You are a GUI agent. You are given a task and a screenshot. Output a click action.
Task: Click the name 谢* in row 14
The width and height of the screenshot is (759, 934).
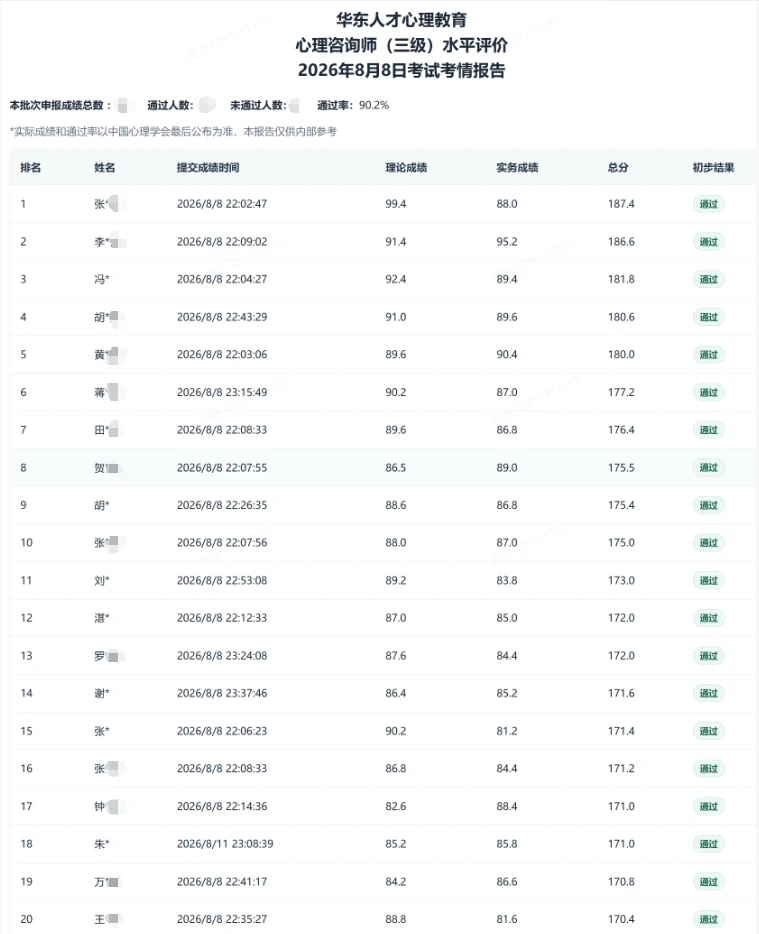click(102, 693)
